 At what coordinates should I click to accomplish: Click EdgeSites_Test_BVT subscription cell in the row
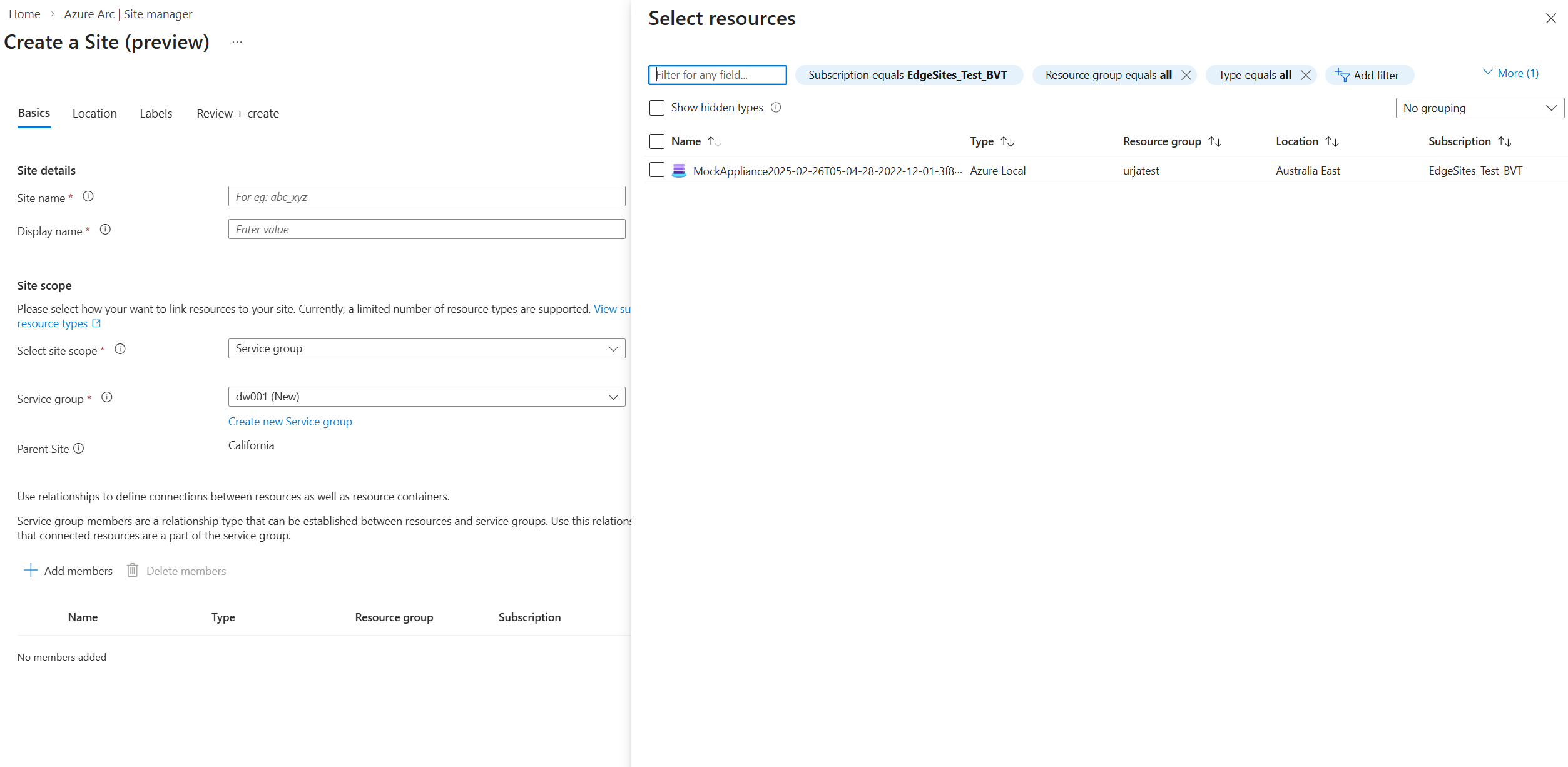click(1475, 171)
